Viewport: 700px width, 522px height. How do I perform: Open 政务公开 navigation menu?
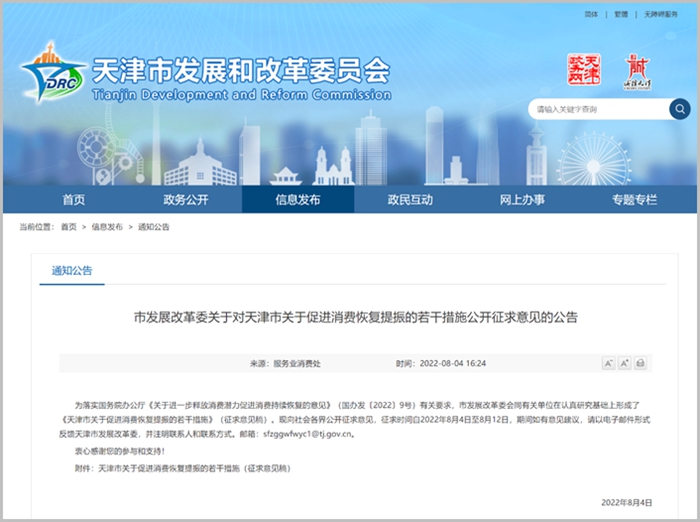[x=185, y=200]
